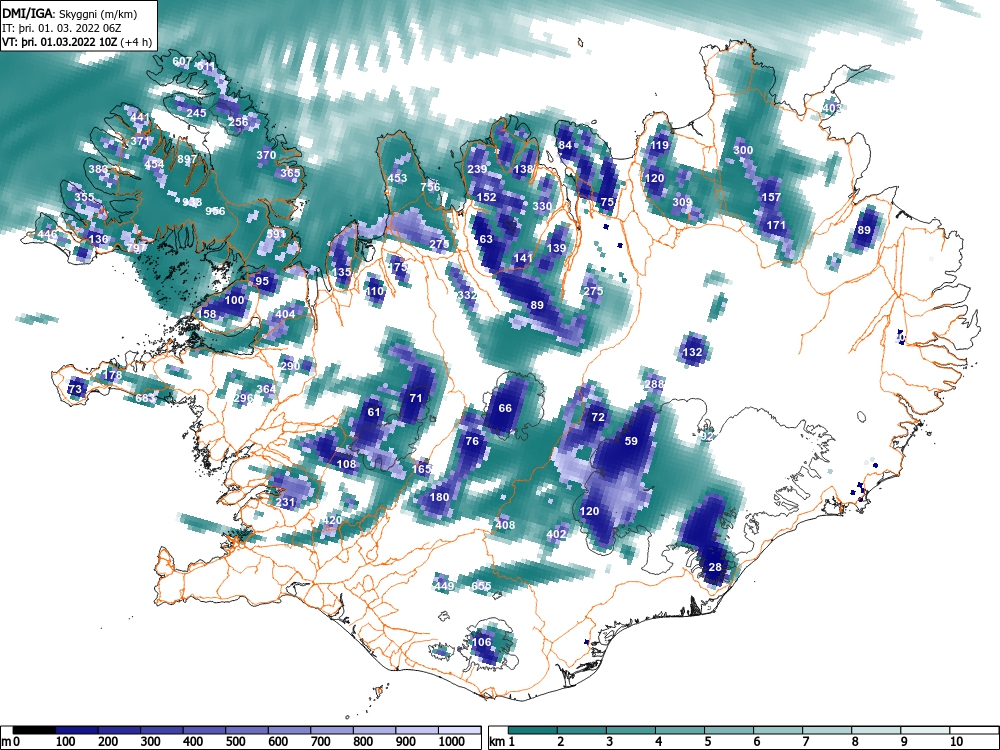Click the visibility value 28 near the southeast coast

715,567
